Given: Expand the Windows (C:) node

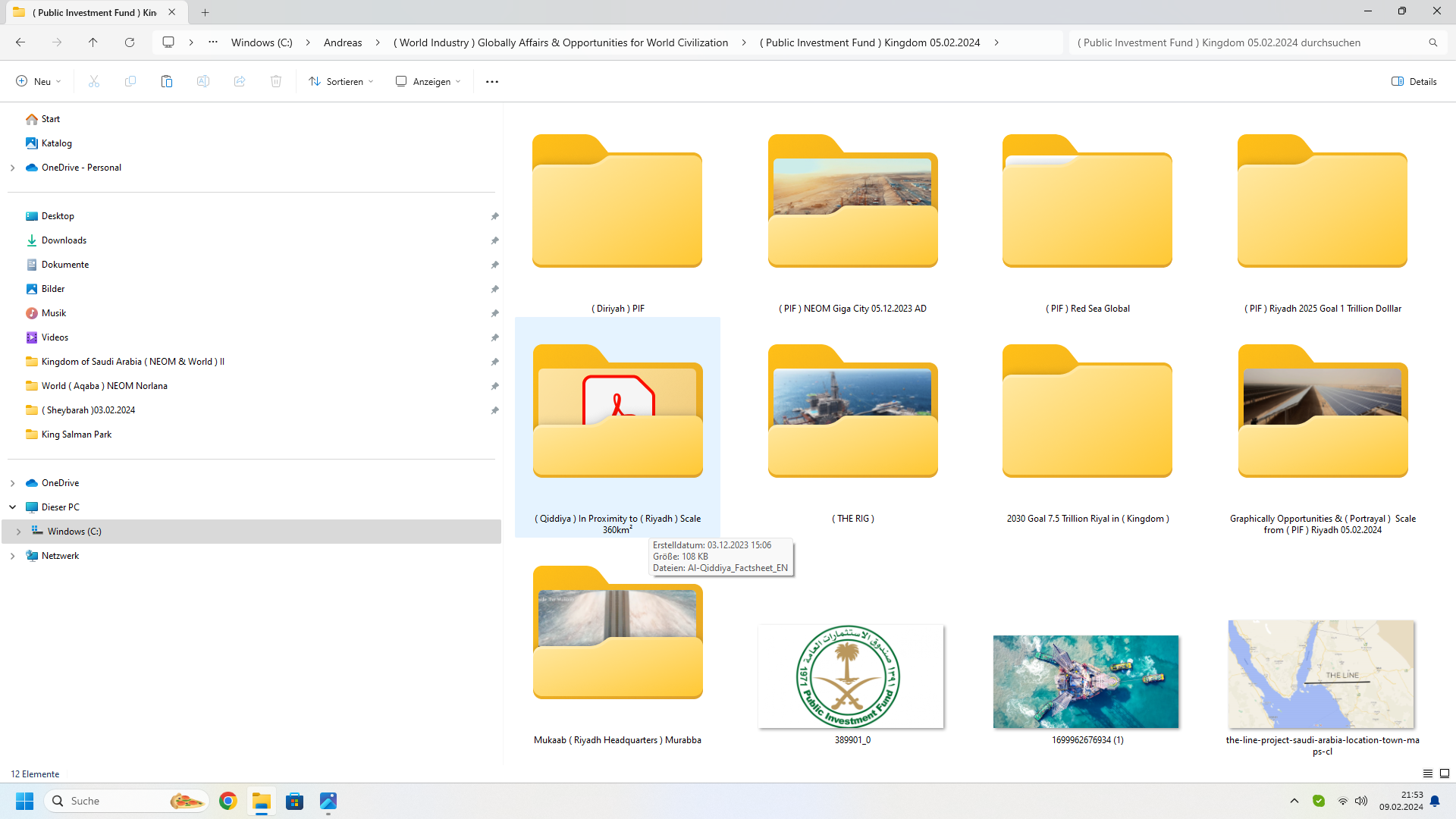Looking at the screenshot, I should point(19,532).
